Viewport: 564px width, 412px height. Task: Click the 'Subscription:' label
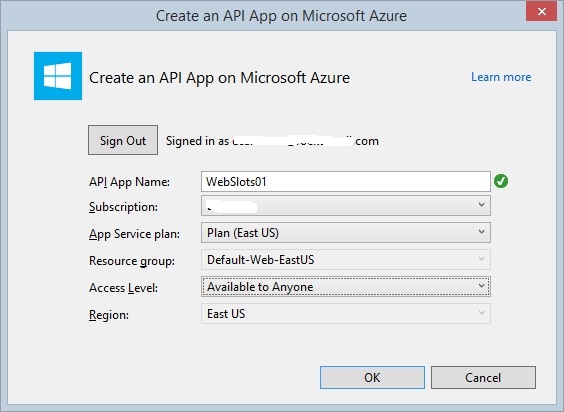[123, 207]
